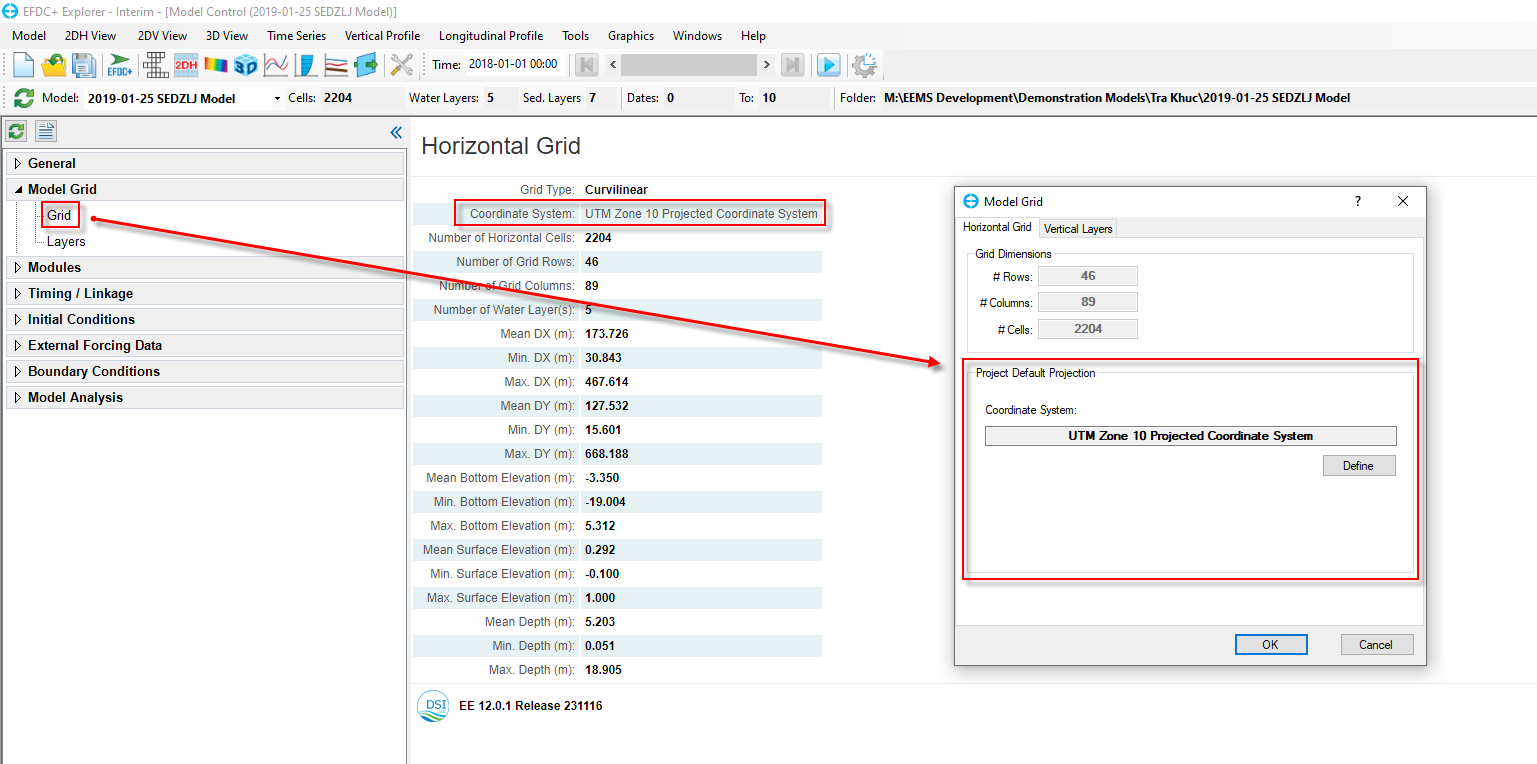Open a model with the folder icon

(x=53, y=65)
